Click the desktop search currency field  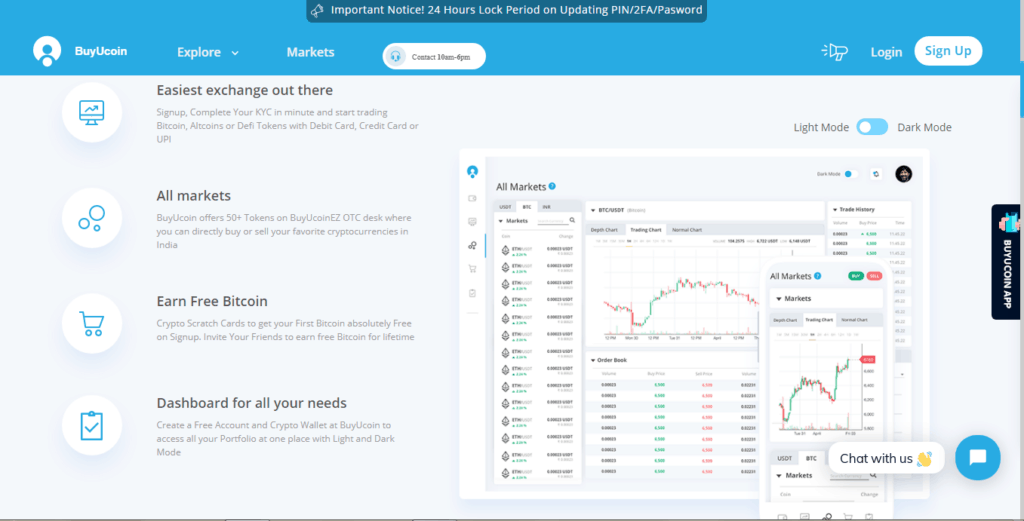tap(552, 221)
